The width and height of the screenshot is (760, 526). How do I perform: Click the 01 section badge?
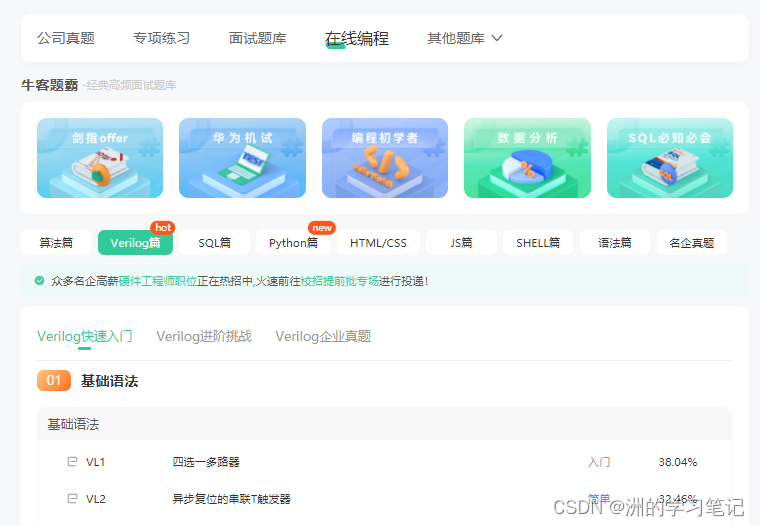[54, 381]
